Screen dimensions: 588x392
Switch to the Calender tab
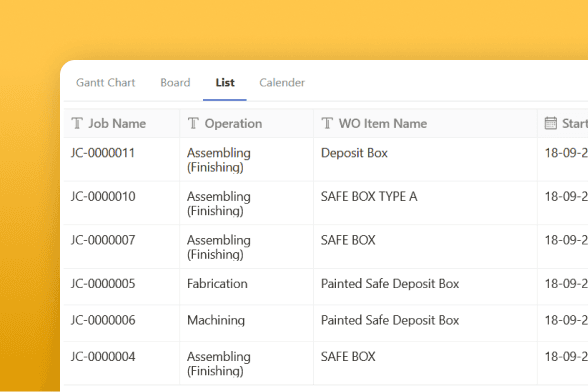tap(282, 83)
